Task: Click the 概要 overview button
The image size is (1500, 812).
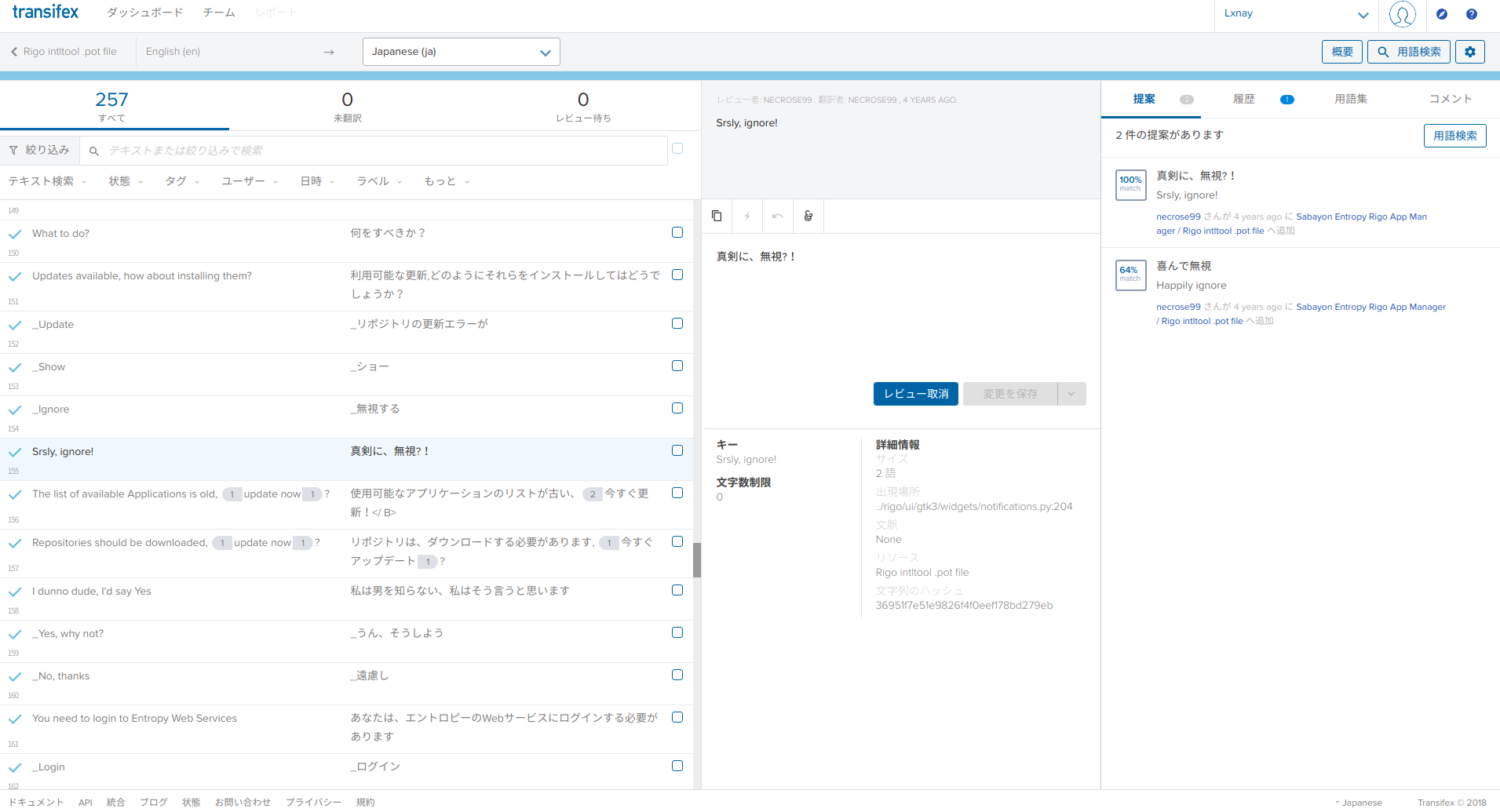Action: [1341, 52]
